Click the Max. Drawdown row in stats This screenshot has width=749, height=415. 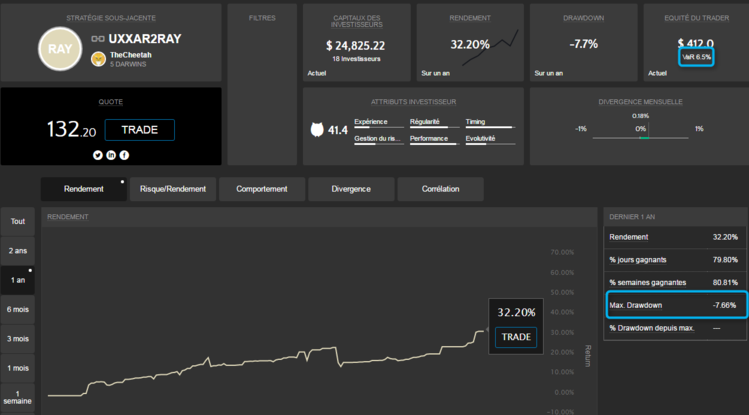click(674, 304)
